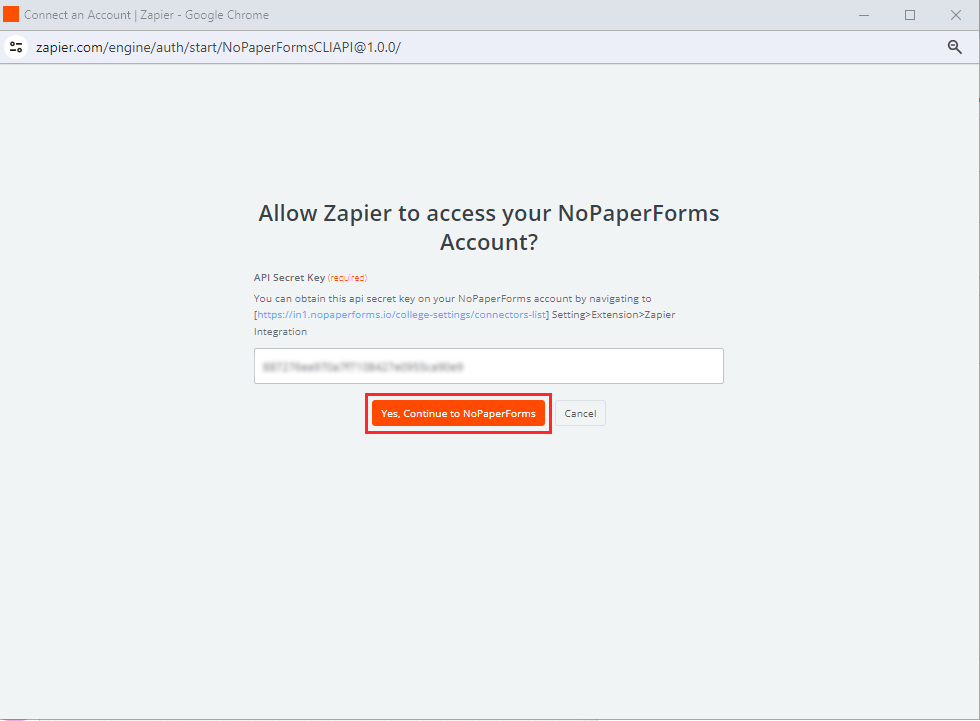The height and width of the screenshot is (721, 980).
Task: Cancel the account connection
Action: coord(580,414)
